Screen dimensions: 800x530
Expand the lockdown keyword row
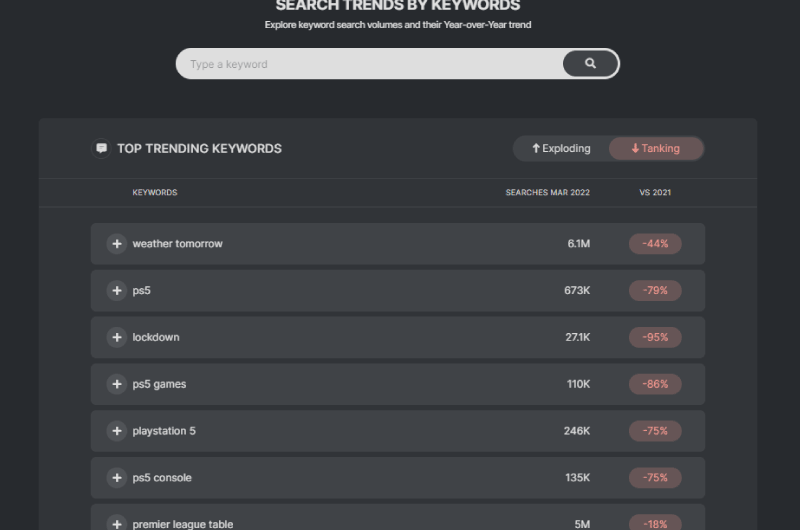(117, 337)
